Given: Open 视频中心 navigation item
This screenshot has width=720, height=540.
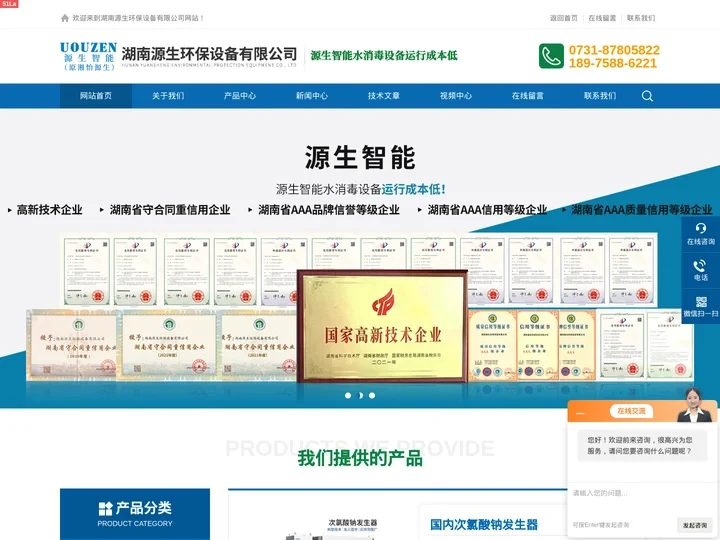Looking at the screenshot, I should click(x=456, y=96).
